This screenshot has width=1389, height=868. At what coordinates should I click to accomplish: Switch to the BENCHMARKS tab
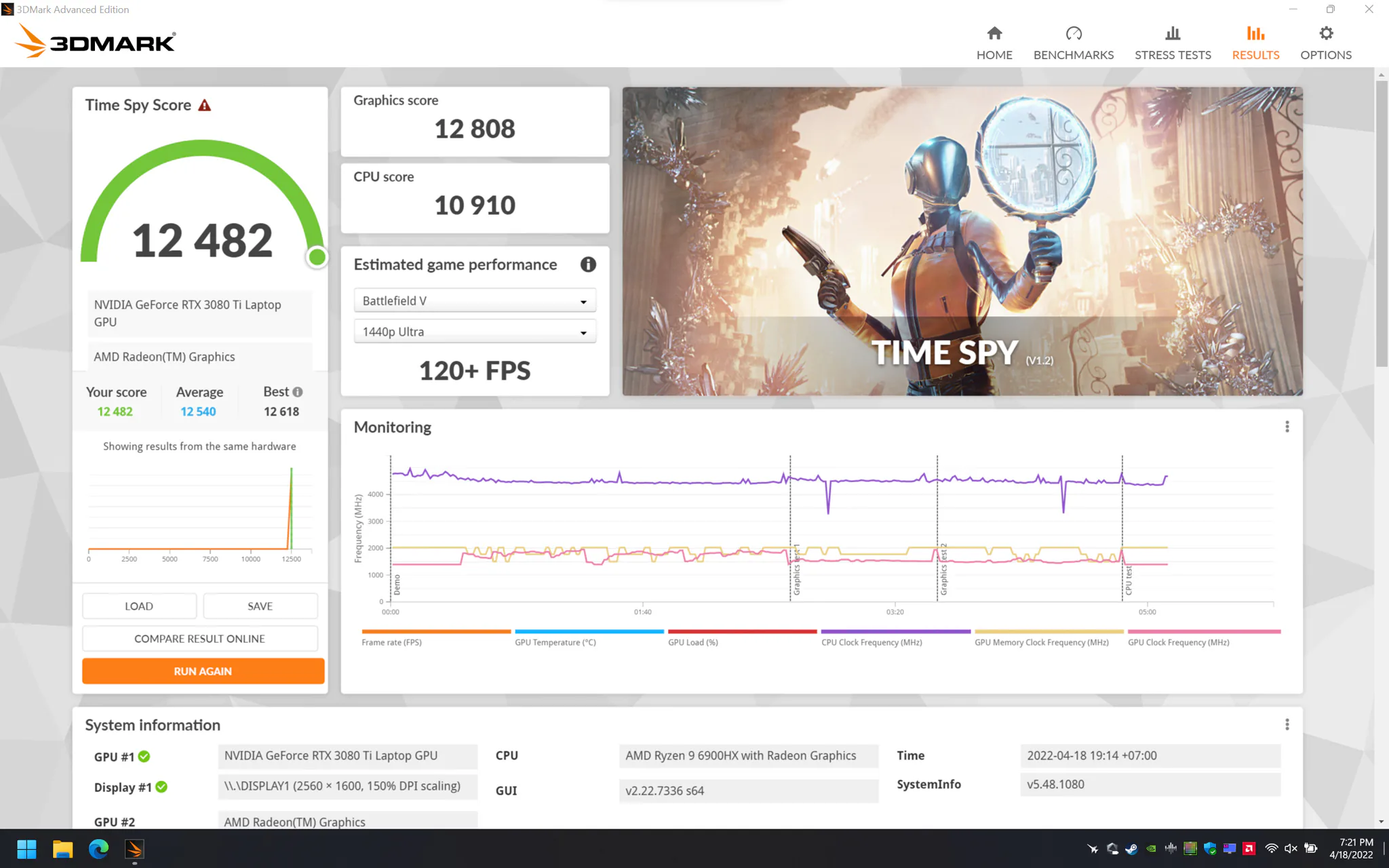(1074, 43)
